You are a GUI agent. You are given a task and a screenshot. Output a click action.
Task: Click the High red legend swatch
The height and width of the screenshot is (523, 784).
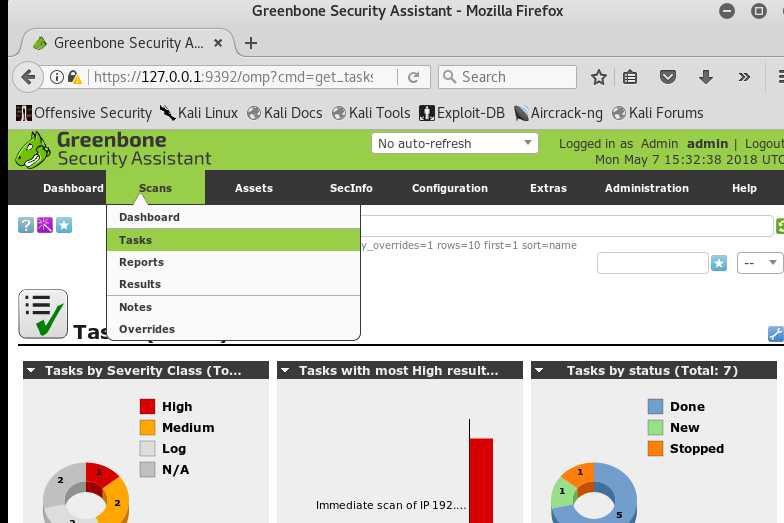(148, 406)
